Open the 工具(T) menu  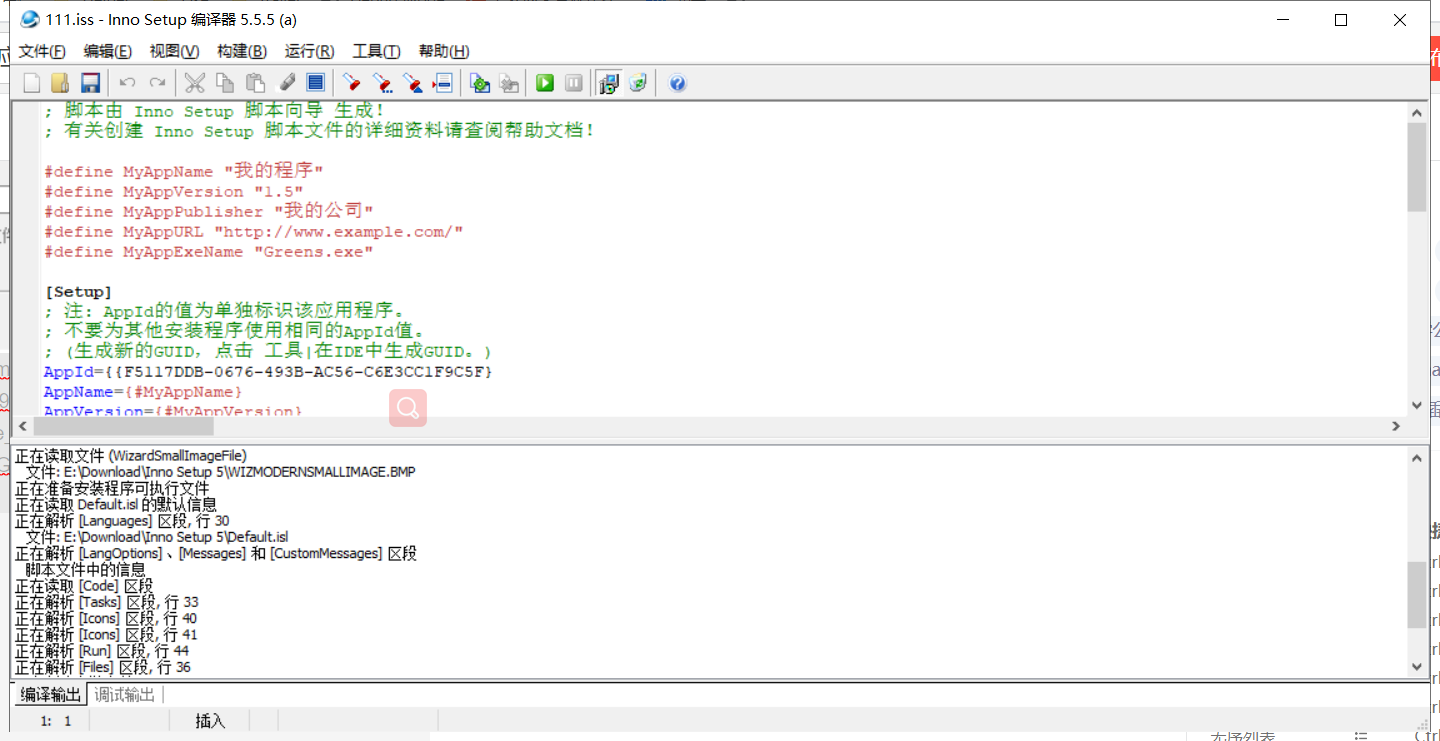click(376, 52)
